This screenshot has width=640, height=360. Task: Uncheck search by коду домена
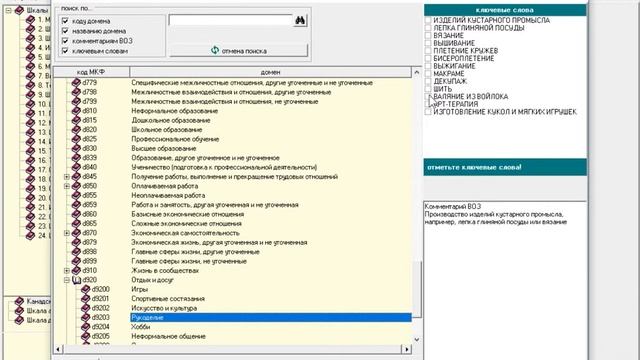65,20
